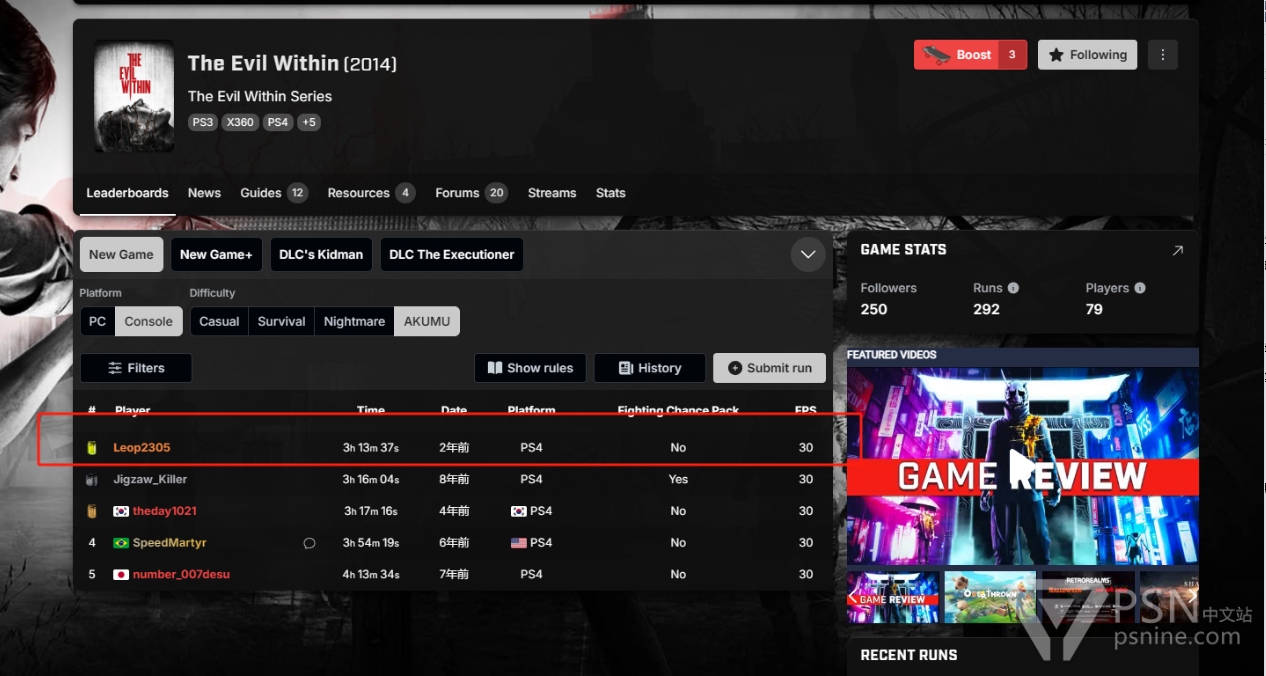Open the Resources tab
The height and width of the screenshot is (676, 1266).
(x=371, y=193)
